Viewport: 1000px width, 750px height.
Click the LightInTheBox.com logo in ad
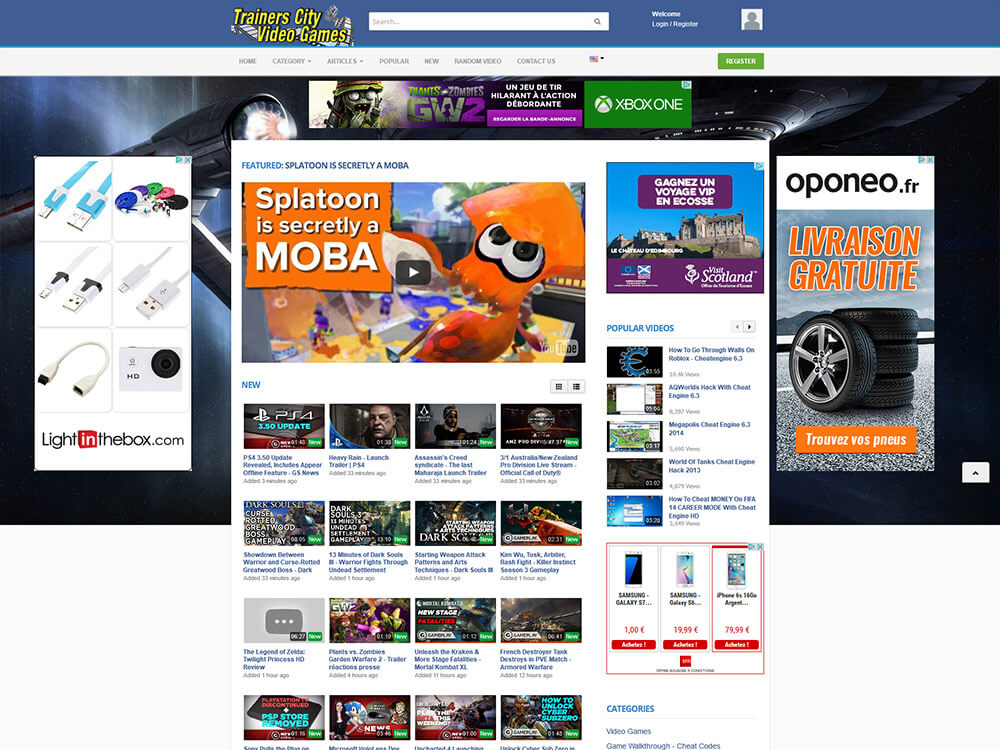click(x=113, y=439)
